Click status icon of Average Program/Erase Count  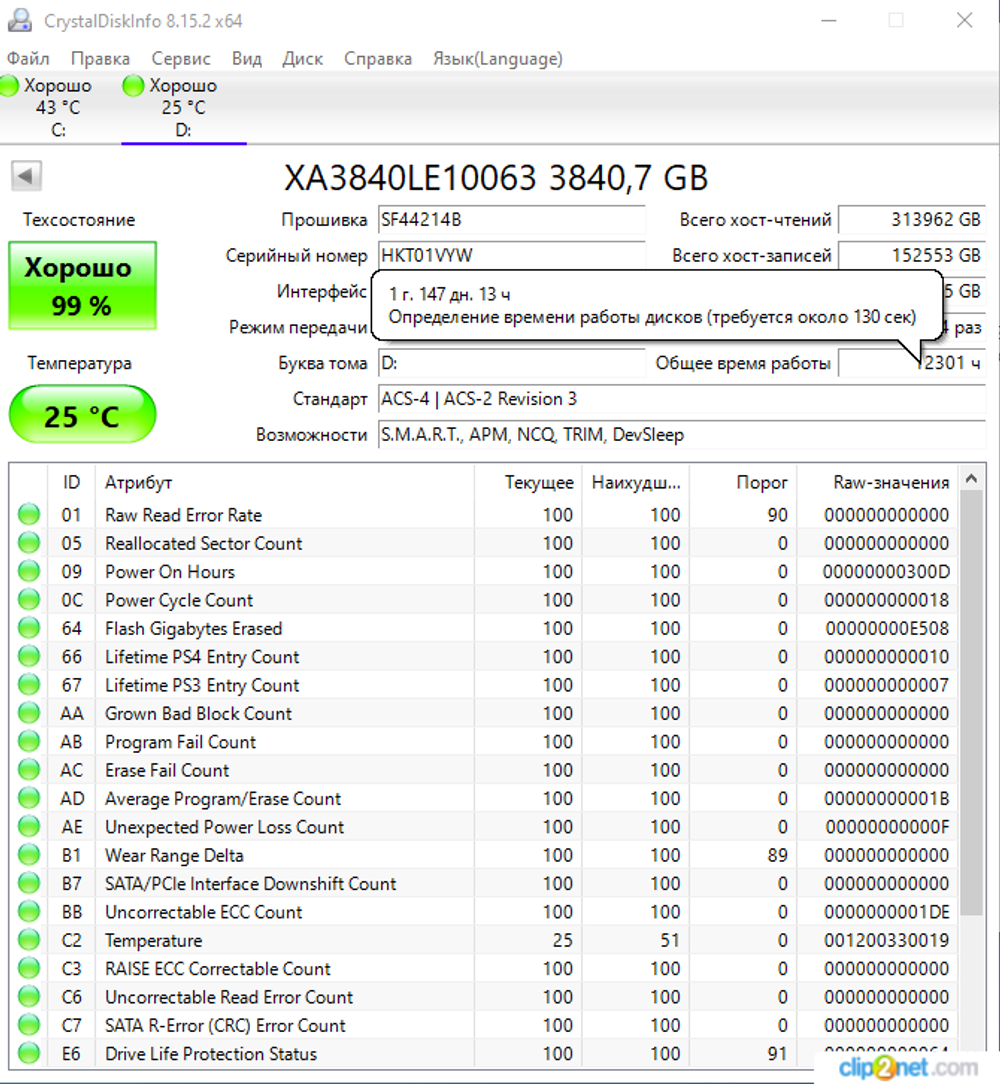tap(29, 798)
